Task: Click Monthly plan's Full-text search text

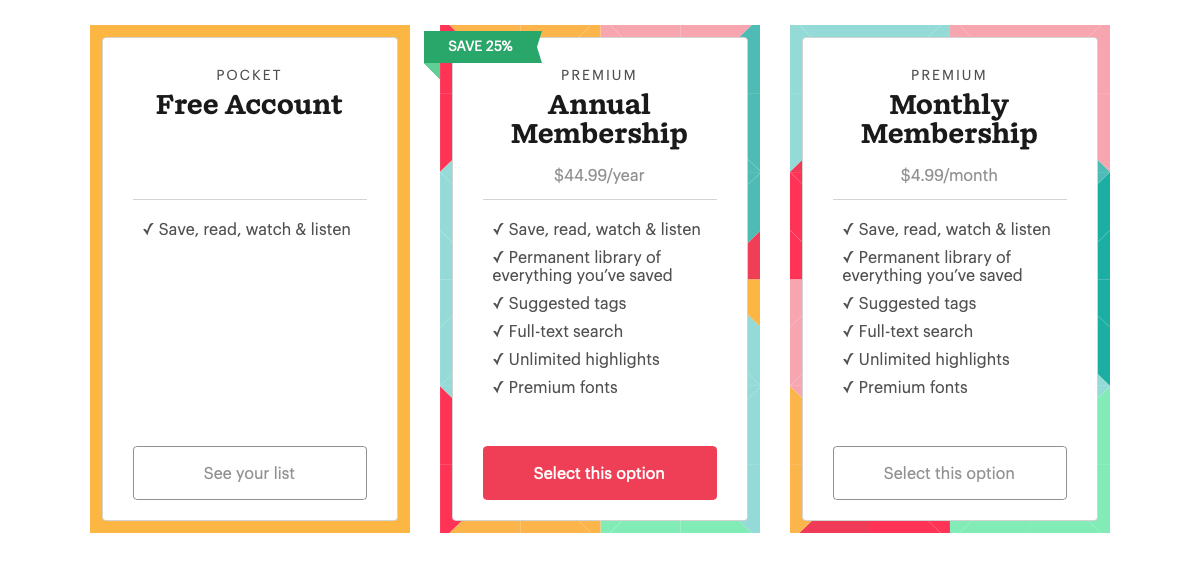Action: click(x=916, y=331)
